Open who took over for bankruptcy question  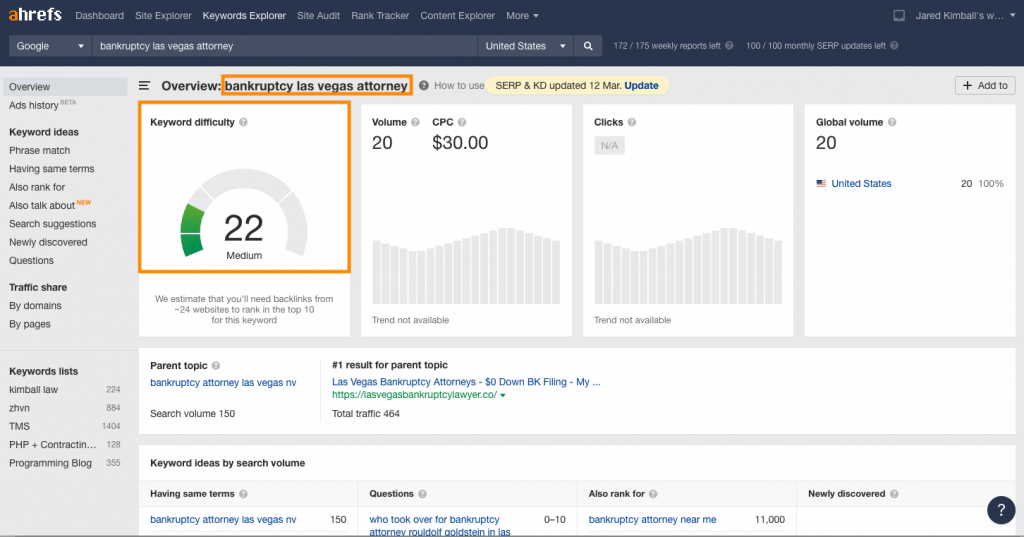point(440,525)
